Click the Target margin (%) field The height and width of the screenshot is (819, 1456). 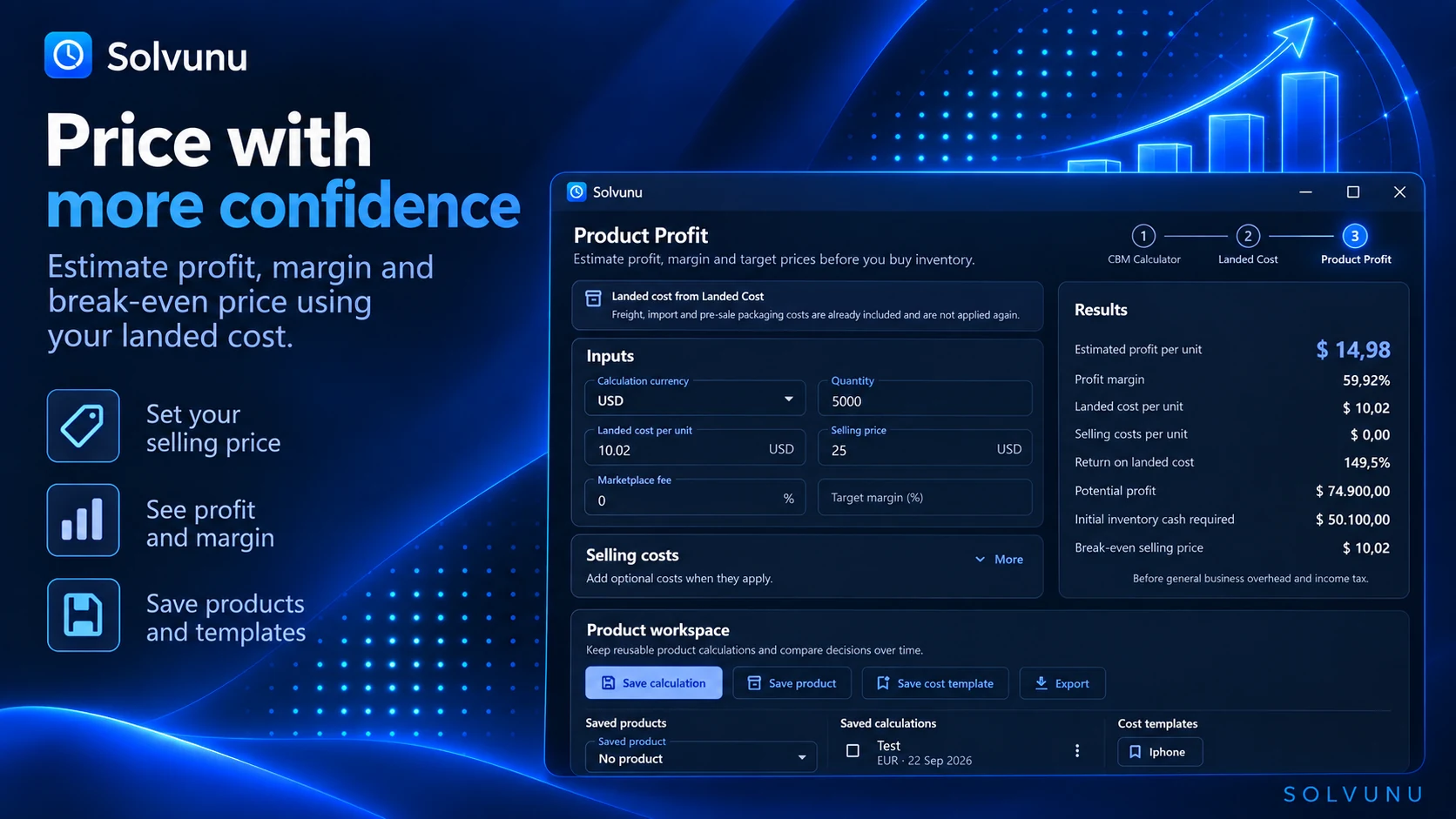pyautogui.click(x=925, y=498)
